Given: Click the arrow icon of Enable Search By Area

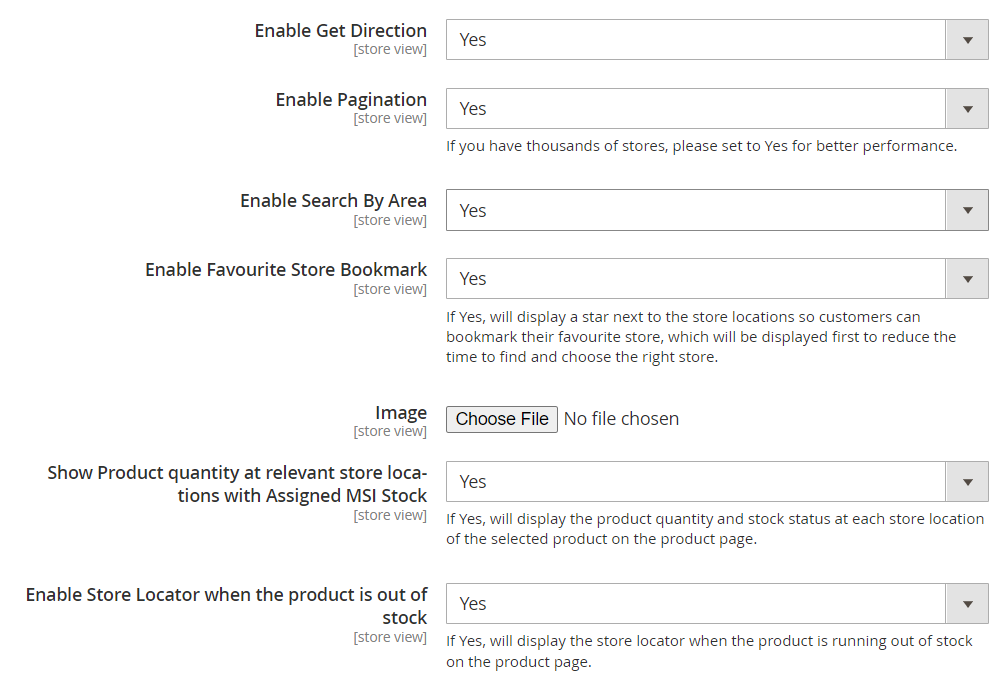Looking at the screenshot, I should [x=967, y=210].
